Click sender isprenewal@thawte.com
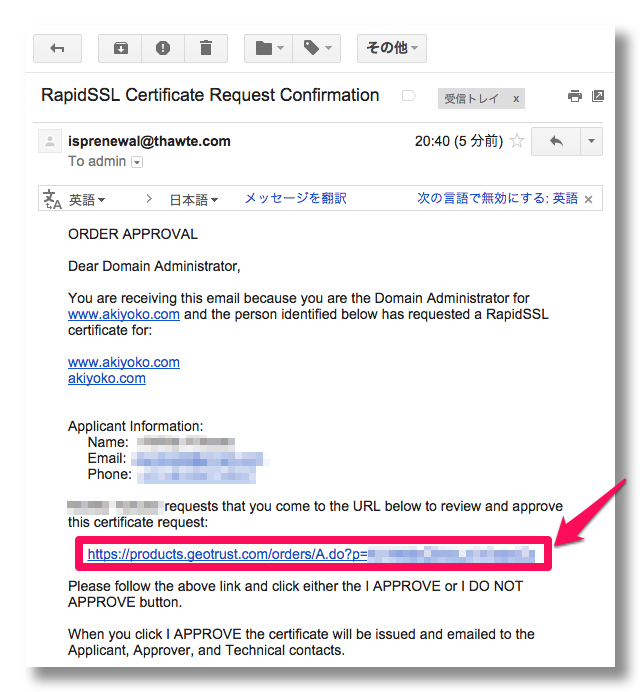The width and height of the screenshot is (640, 692). [x=149, y=141]
